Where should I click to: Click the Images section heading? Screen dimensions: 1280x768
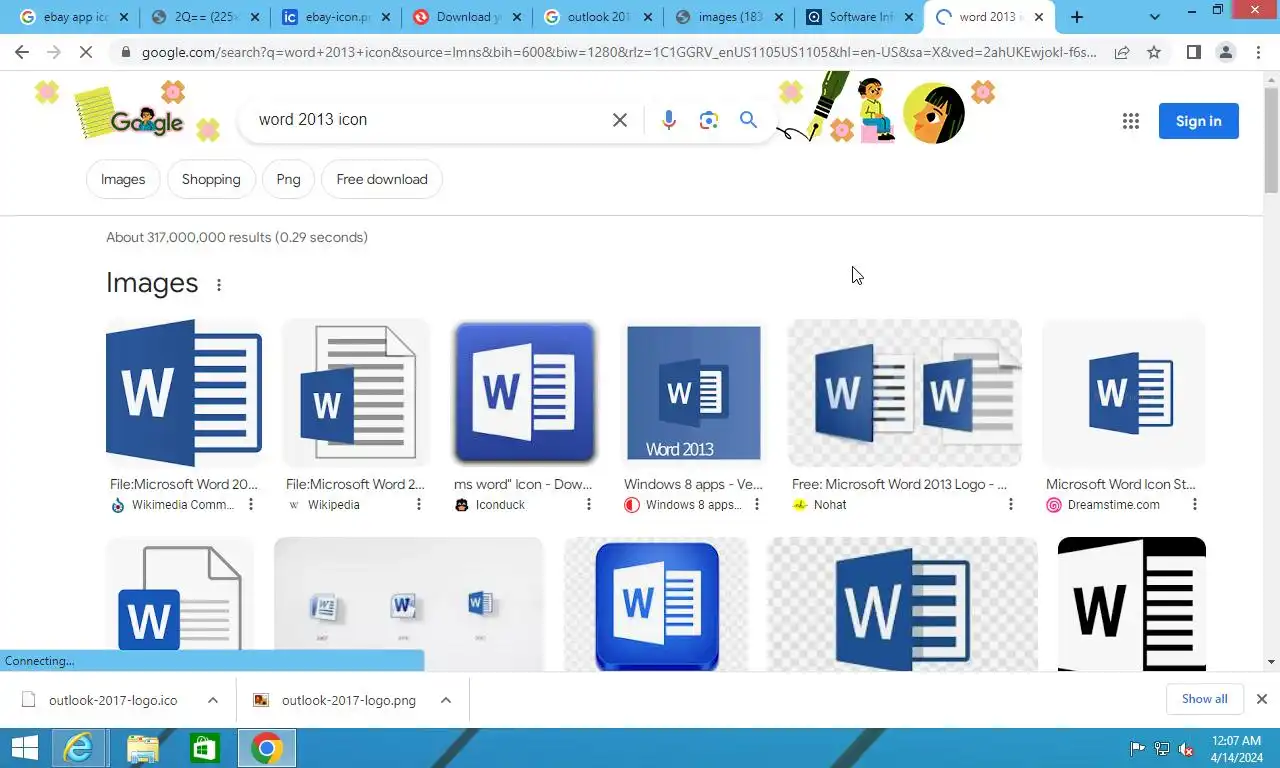point(152,283)
